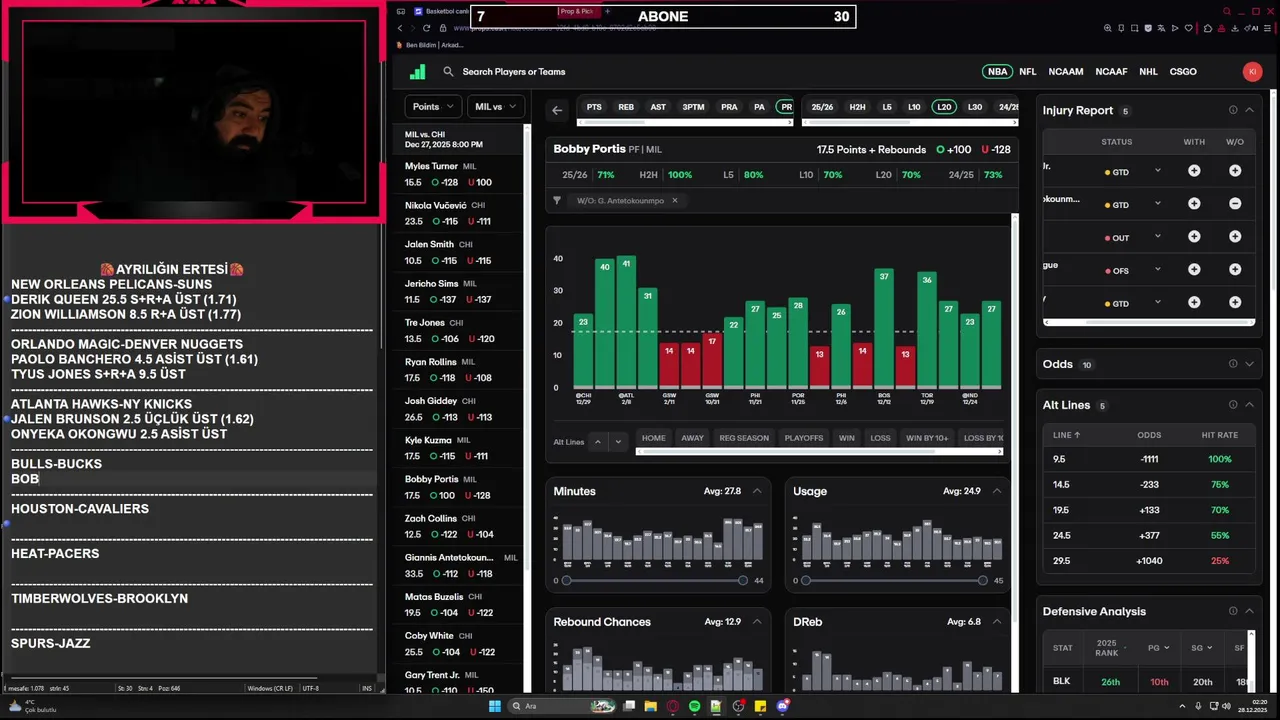Collapse the Minutes chart card
Viewport: 1280px width, 720px height.
[757, 491]
